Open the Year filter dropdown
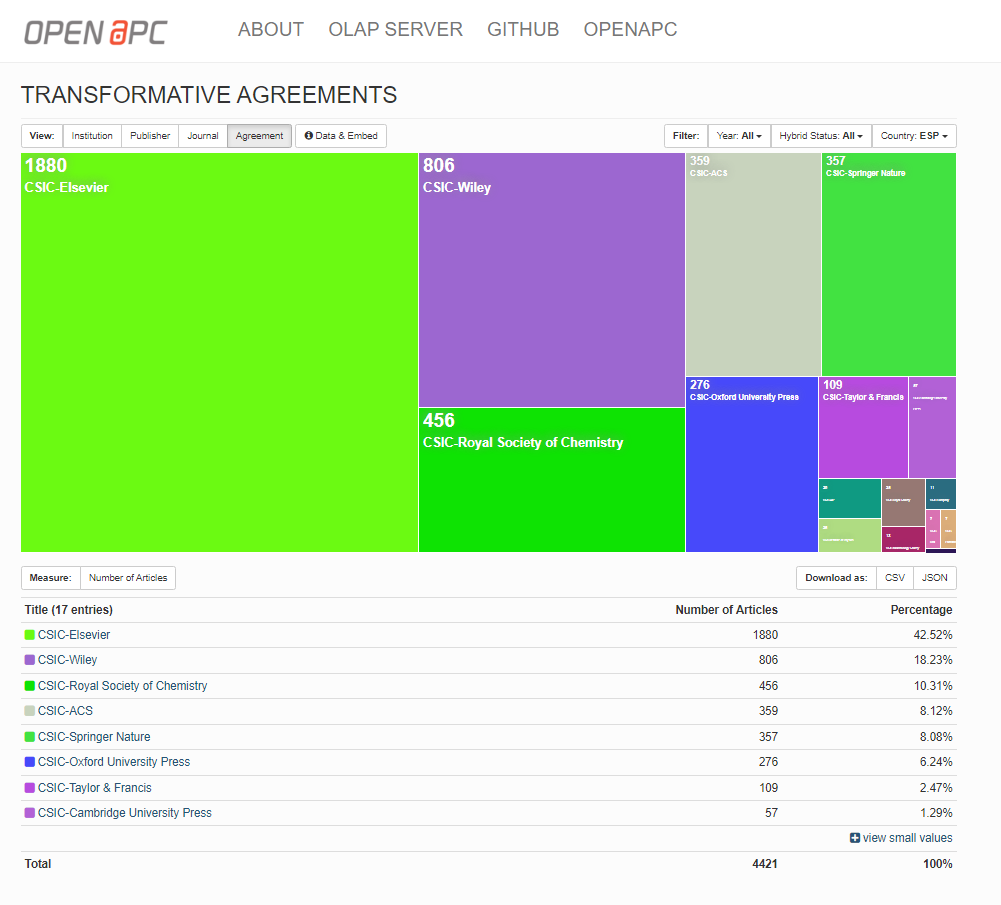 pyautogui.click(x=739, y=135)
